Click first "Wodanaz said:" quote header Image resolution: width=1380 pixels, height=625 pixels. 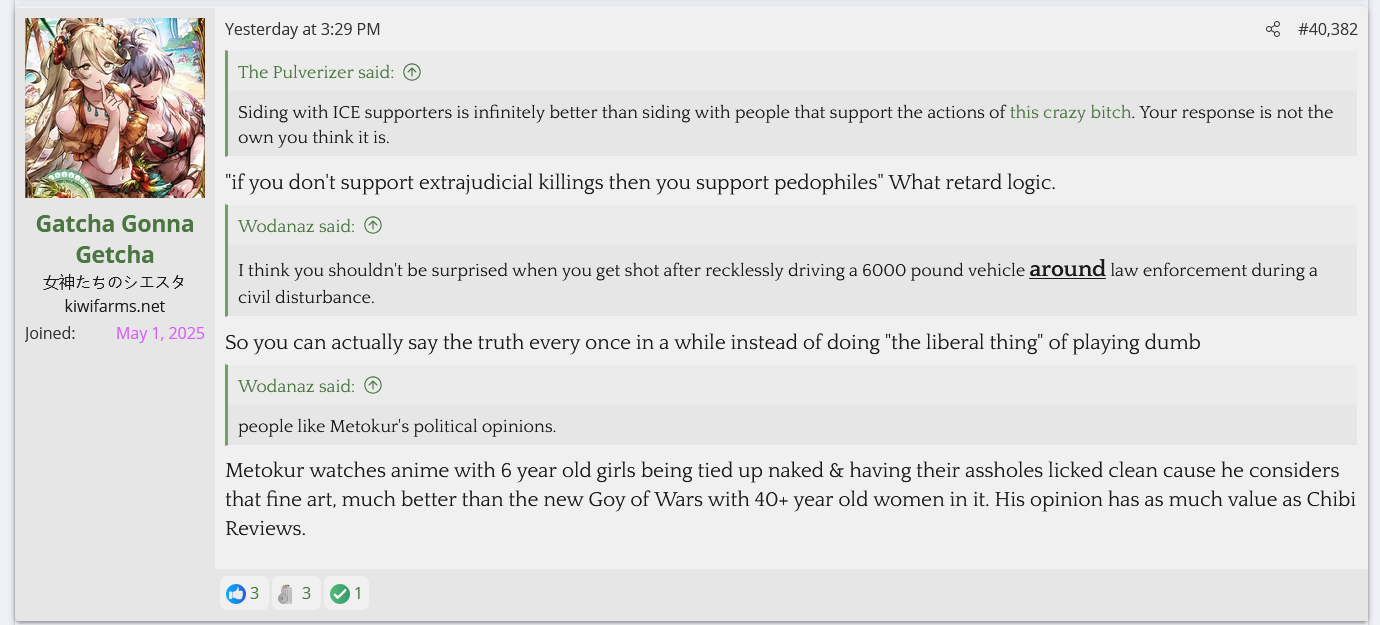point(296,226)
